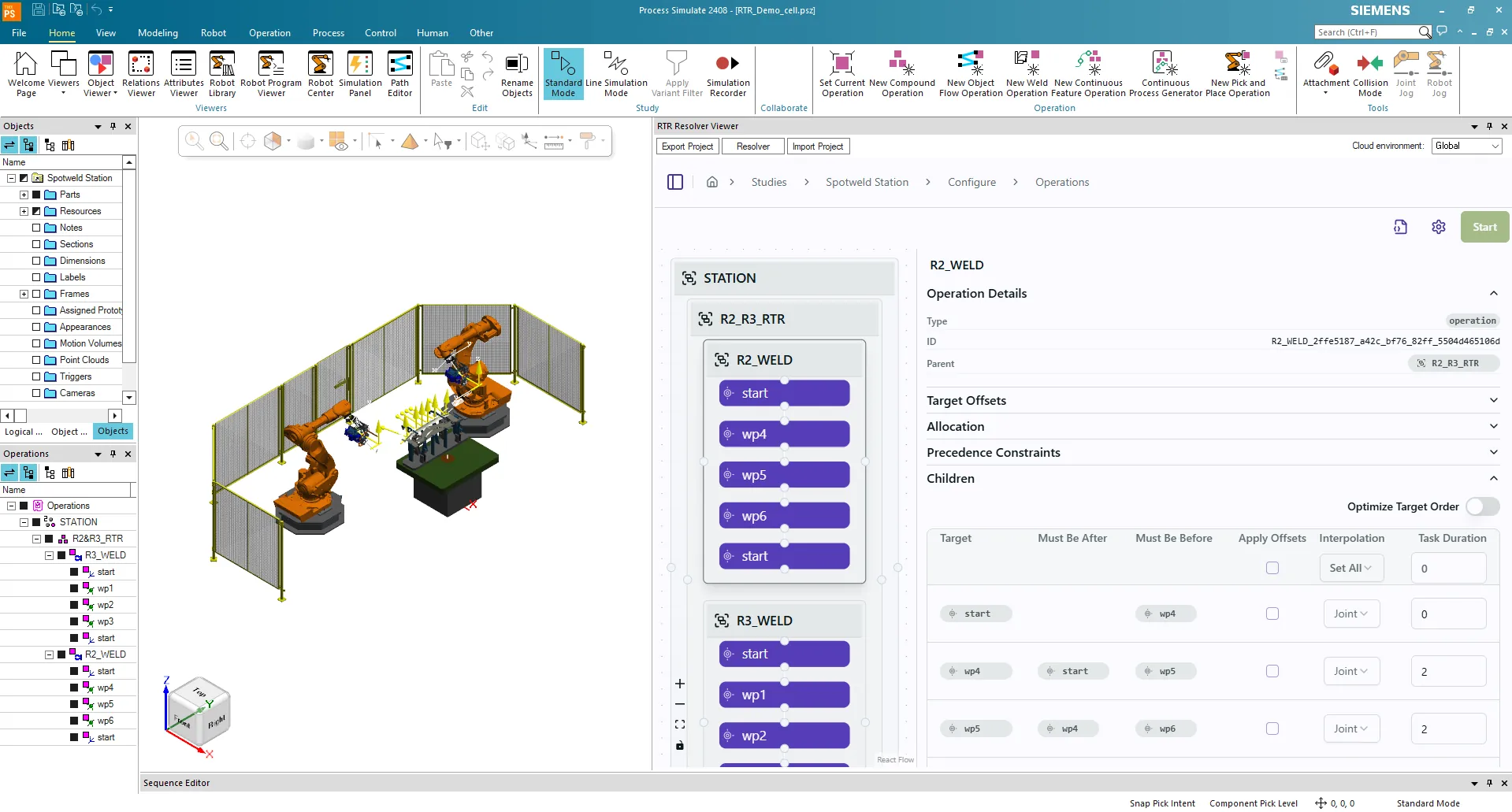Toggle the Sections folder checkbox
Viewport: 1512px width, 812px height.
click(x=36, y=244)
